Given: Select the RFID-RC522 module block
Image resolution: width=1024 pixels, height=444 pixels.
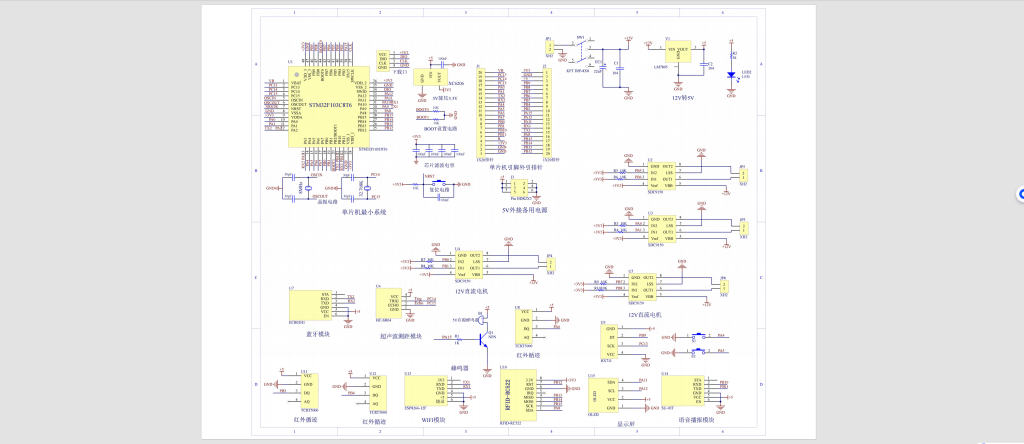Looking at the screenshot, I should (x=524, y=396).
